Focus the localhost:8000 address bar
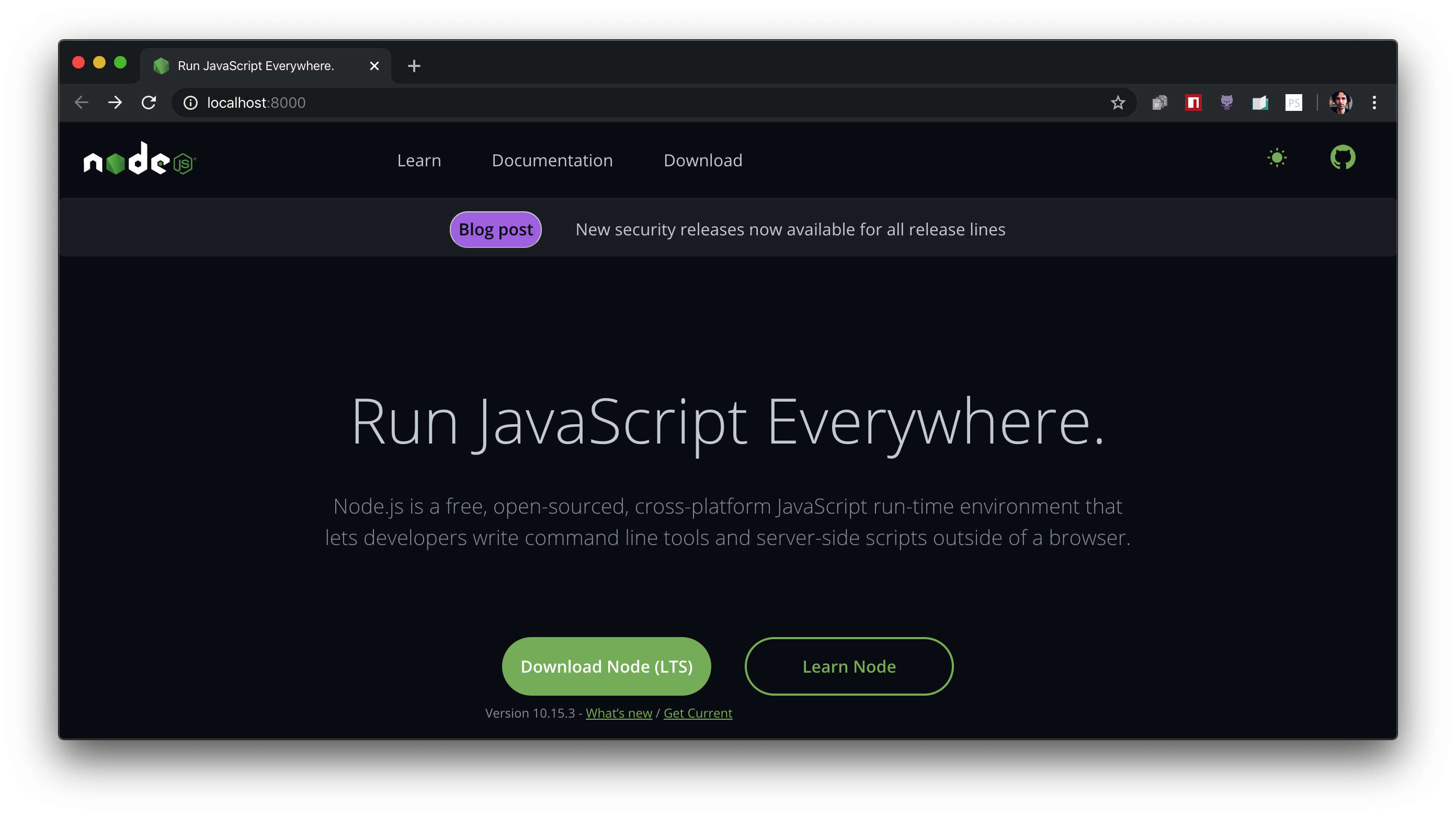The image size is (1456, 817). (653, 103)
